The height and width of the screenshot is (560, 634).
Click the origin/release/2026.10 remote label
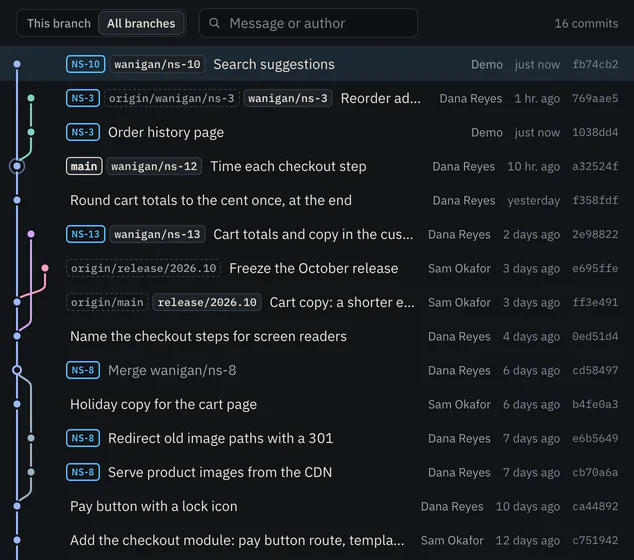tap(143, 268)
